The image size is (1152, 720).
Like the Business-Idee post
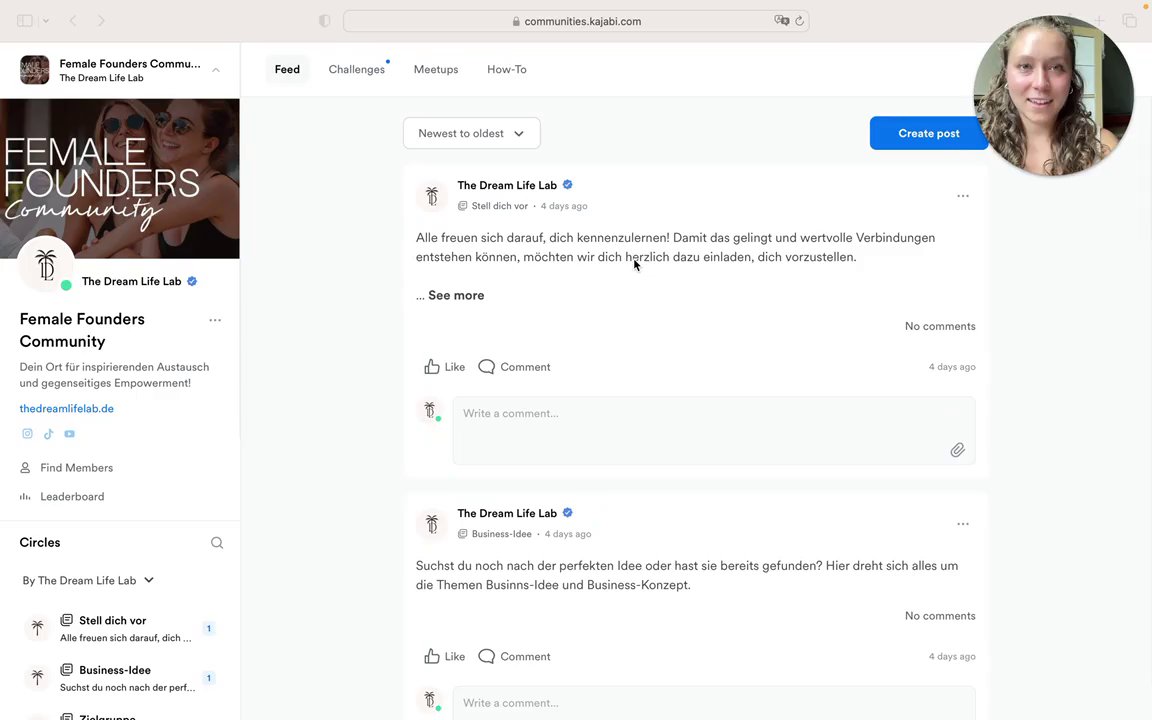pyautogui.click(x=444, y=657)
